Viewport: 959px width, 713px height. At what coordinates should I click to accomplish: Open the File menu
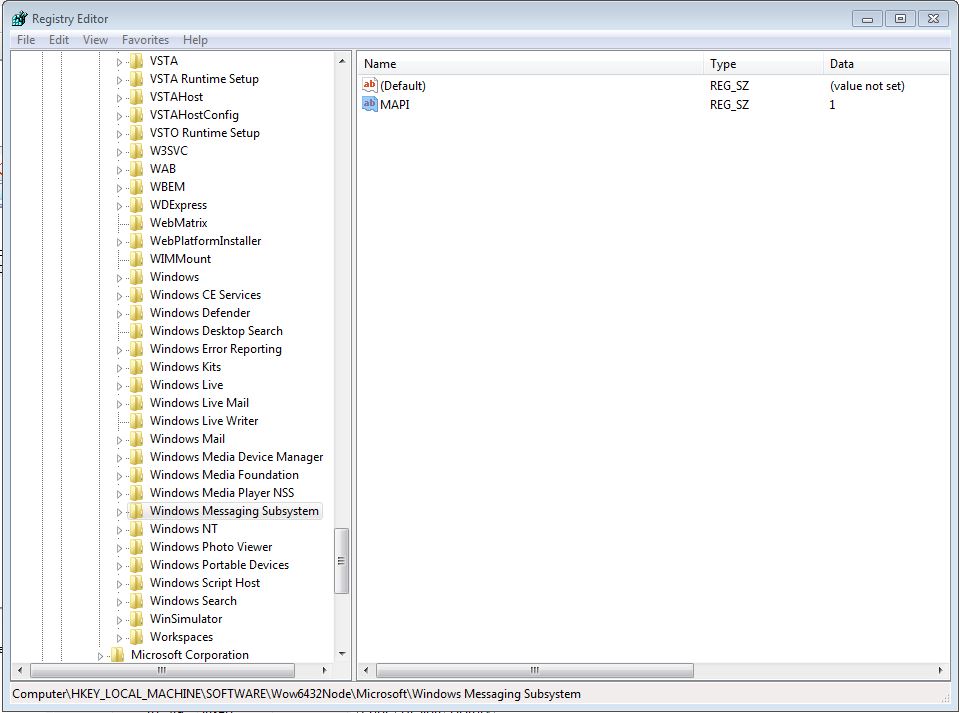click(x=26, y=40)
